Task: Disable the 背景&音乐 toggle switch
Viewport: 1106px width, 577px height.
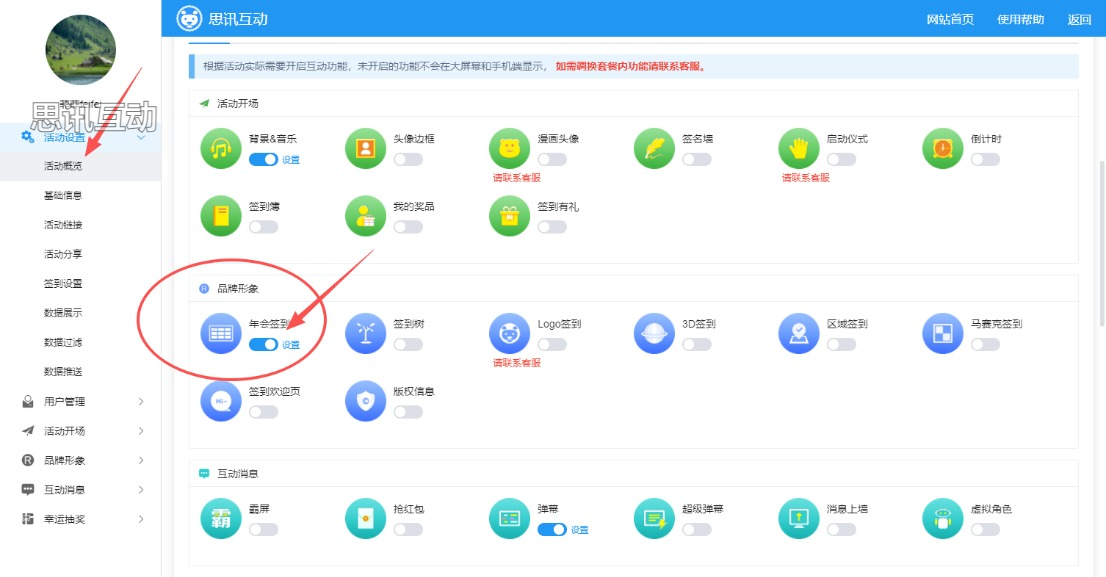Action: (x=263, y=160)
